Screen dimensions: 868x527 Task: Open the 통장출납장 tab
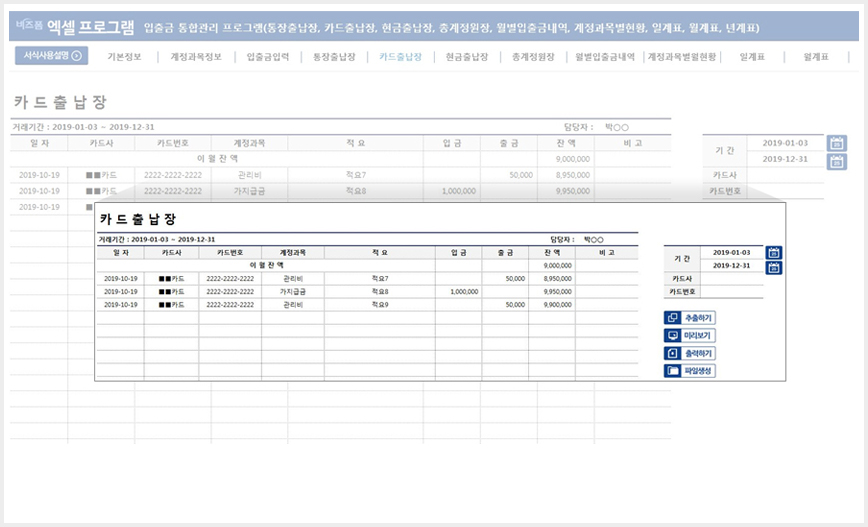334,56
